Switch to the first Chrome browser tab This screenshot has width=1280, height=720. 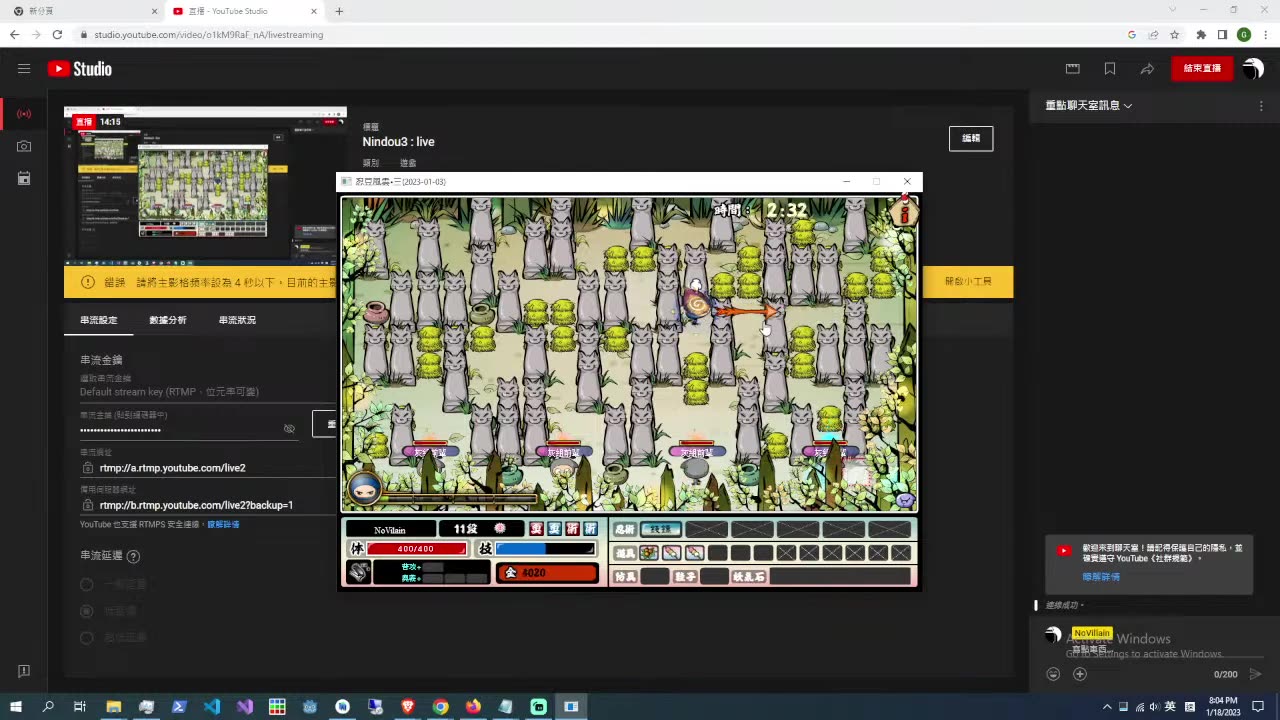[82, 11]
